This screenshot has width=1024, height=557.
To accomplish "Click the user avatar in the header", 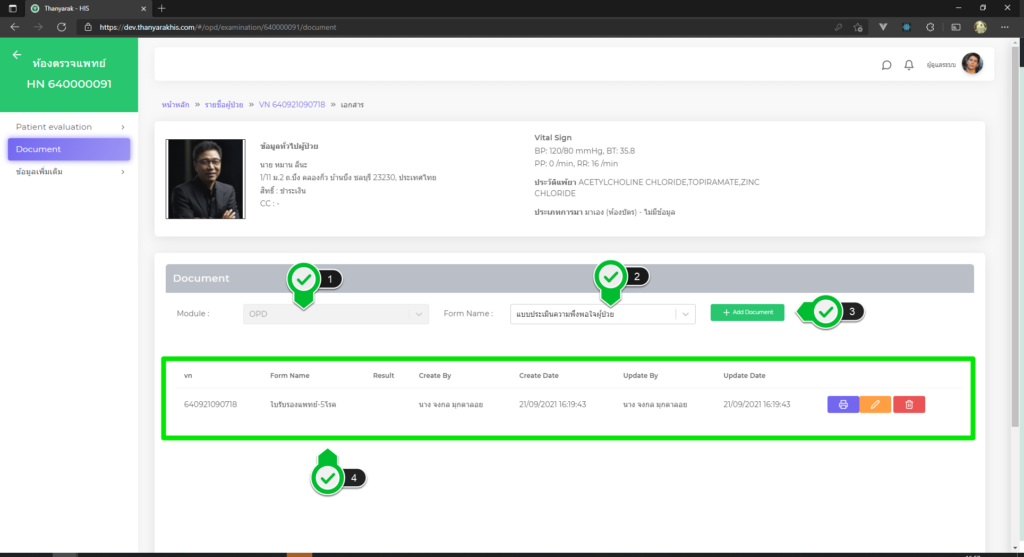I will point(972,64).
